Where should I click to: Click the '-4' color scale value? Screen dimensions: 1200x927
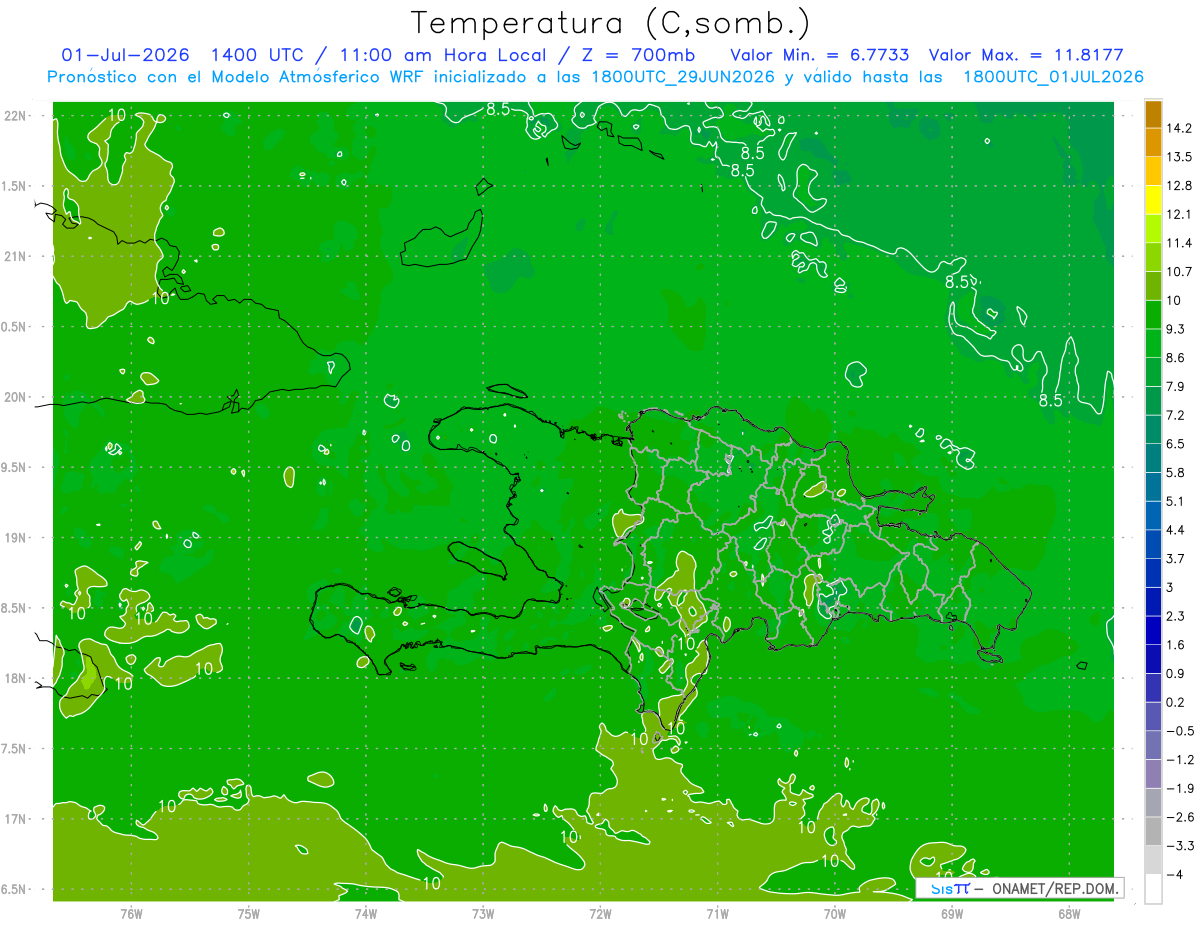[1175, 875]
